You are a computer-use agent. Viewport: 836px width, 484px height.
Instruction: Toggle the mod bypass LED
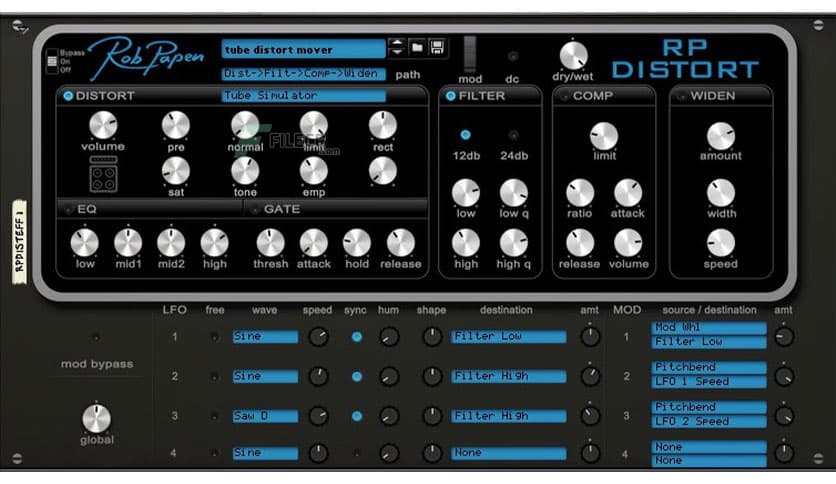tap(95, 337)
